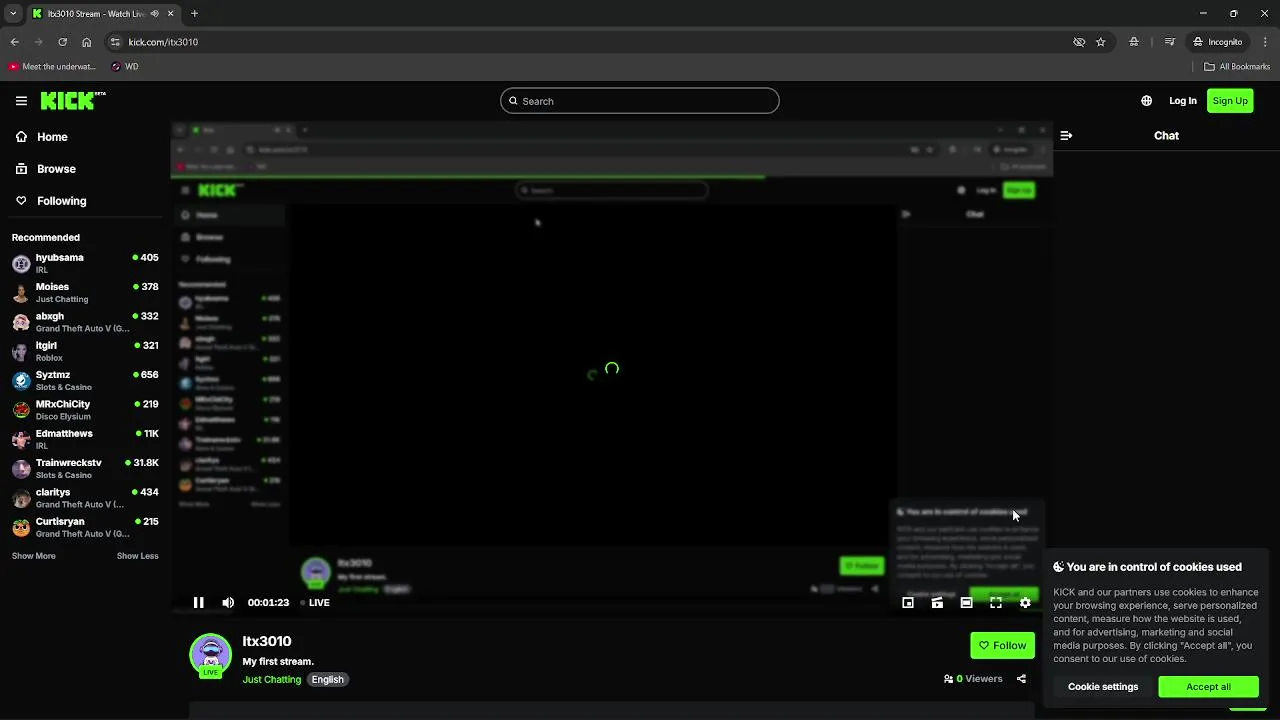Screen dimensions: 1280x720
Task: Reload the current page
Action: [62, 42]
